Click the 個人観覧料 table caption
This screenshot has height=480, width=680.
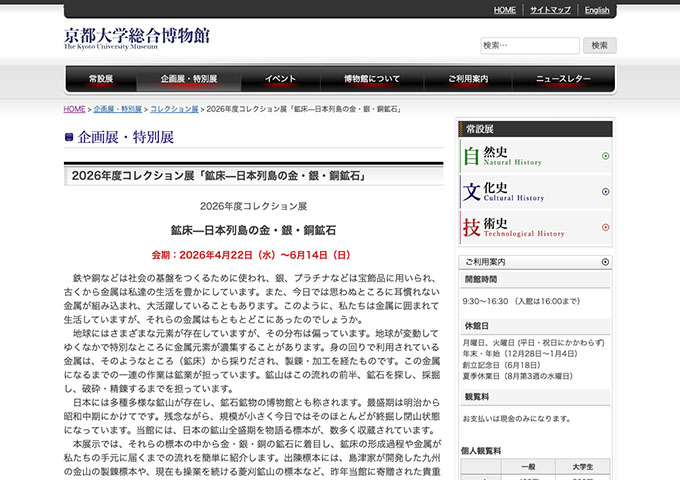481,451
